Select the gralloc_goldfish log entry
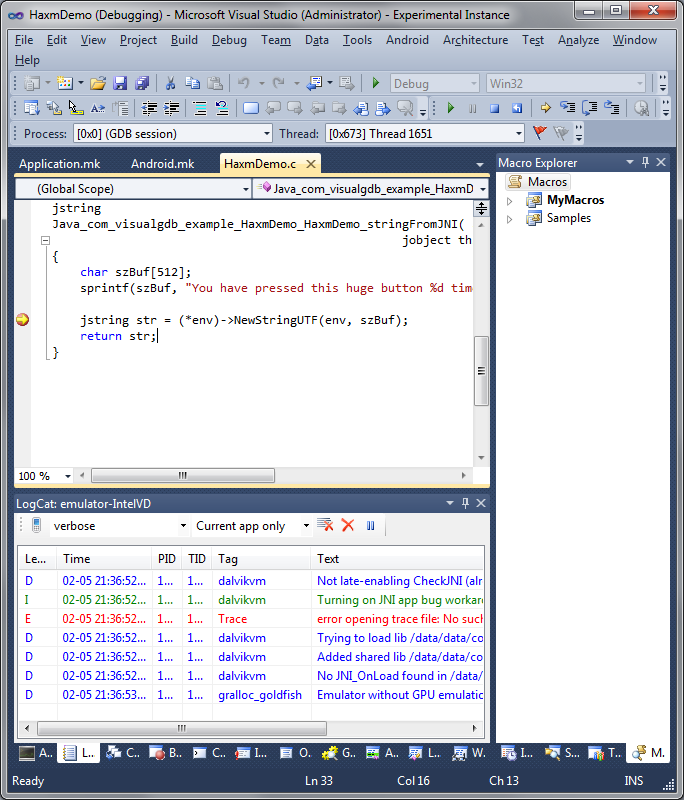The image size is (684, 800). pyautogui.click(x=251, y=695)
